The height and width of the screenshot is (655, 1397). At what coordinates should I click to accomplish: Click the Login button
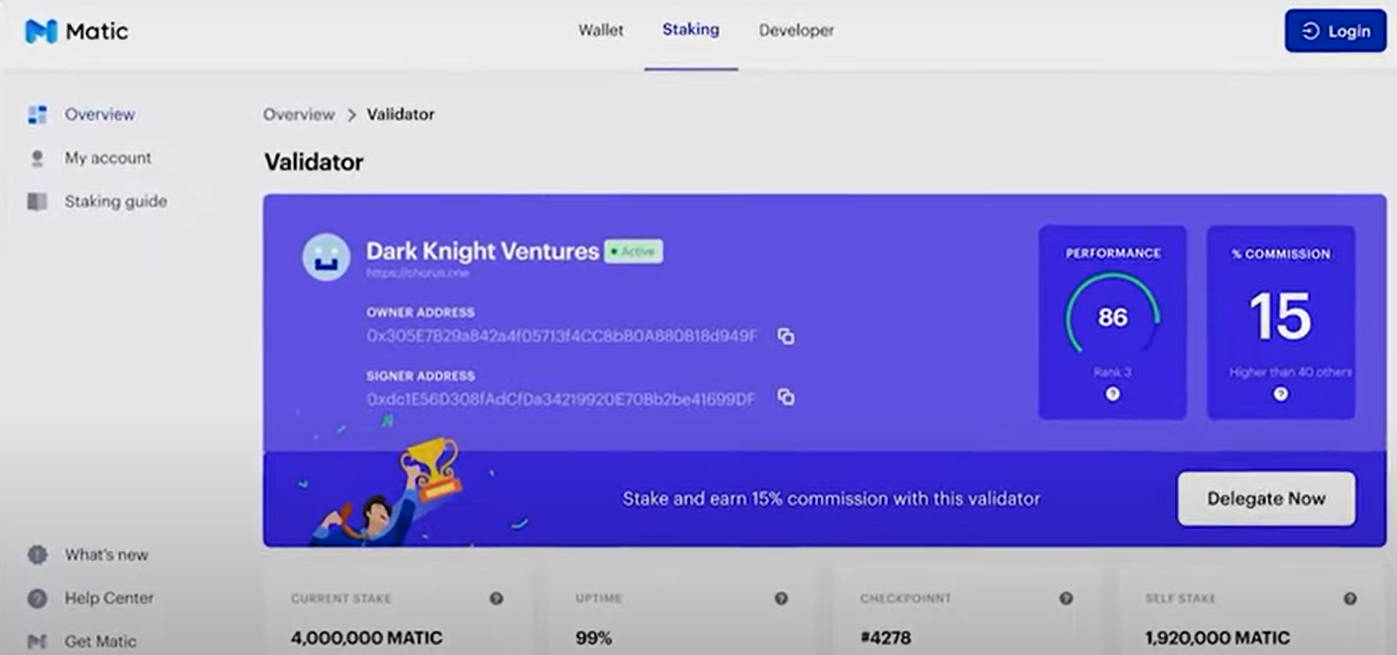1335,31
